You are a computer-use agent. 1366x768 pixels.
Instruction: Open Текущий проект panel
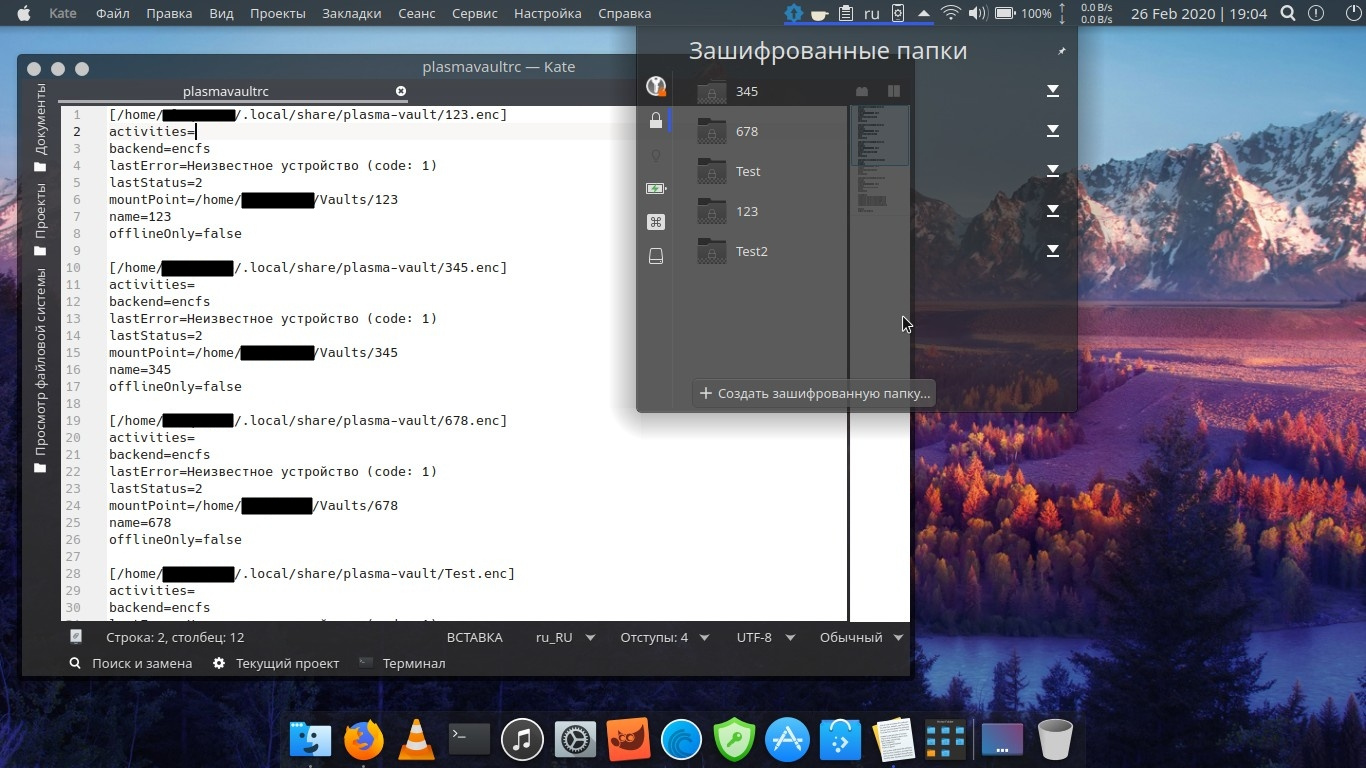276,663
